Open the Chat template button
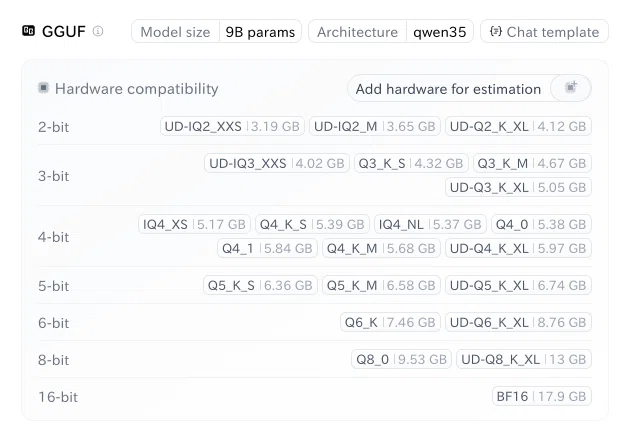The width and height of the screenshot is (624, 433). (544, 31)
